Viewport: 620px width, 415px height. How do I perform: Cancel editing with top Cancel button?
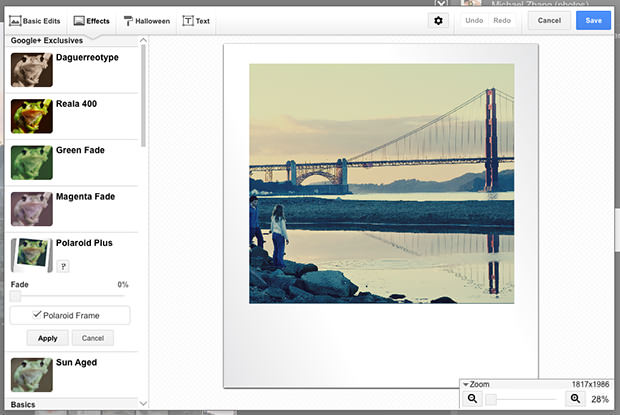click(549, 21)
